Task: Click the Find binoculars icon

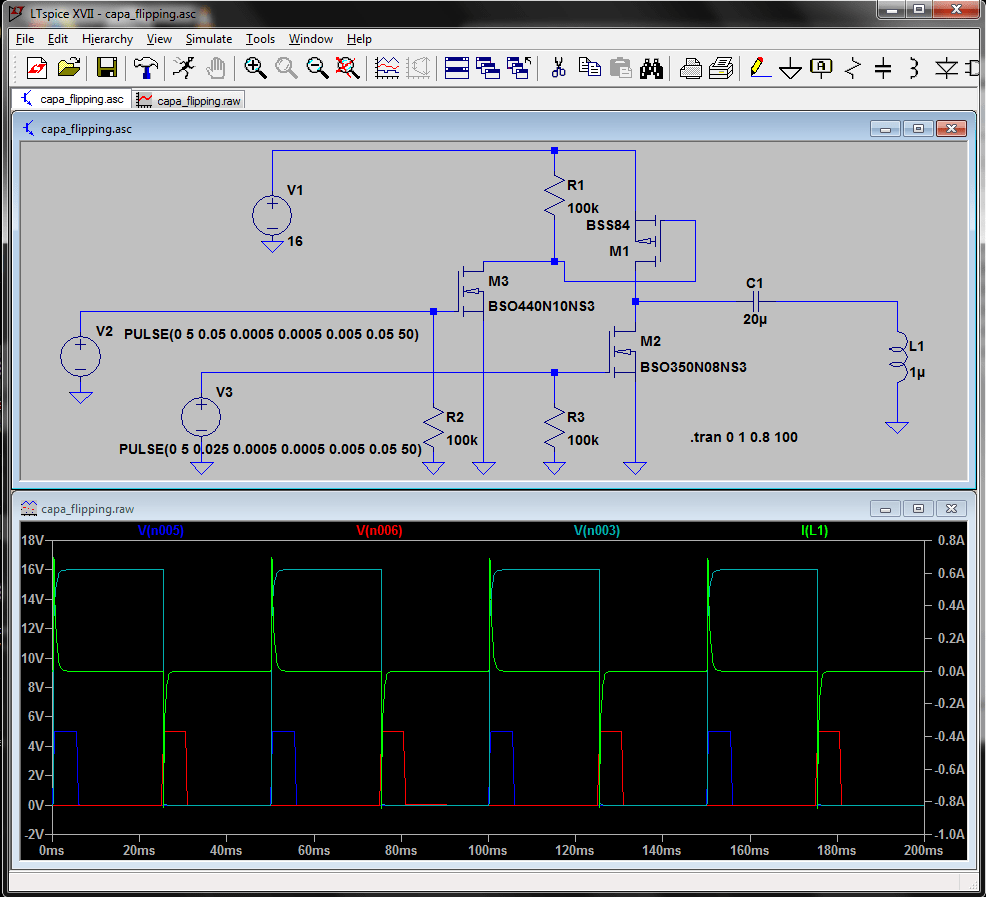Action: [652, 68]
